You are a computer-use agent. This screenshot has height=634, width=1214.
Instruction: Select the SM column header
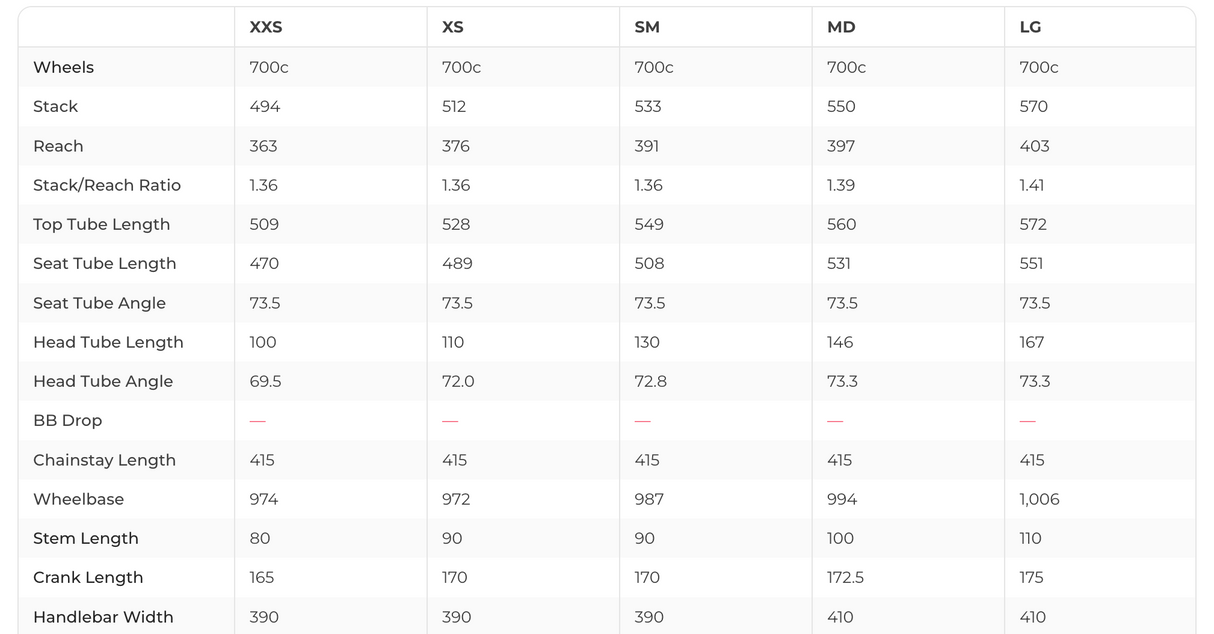(647, 27)
